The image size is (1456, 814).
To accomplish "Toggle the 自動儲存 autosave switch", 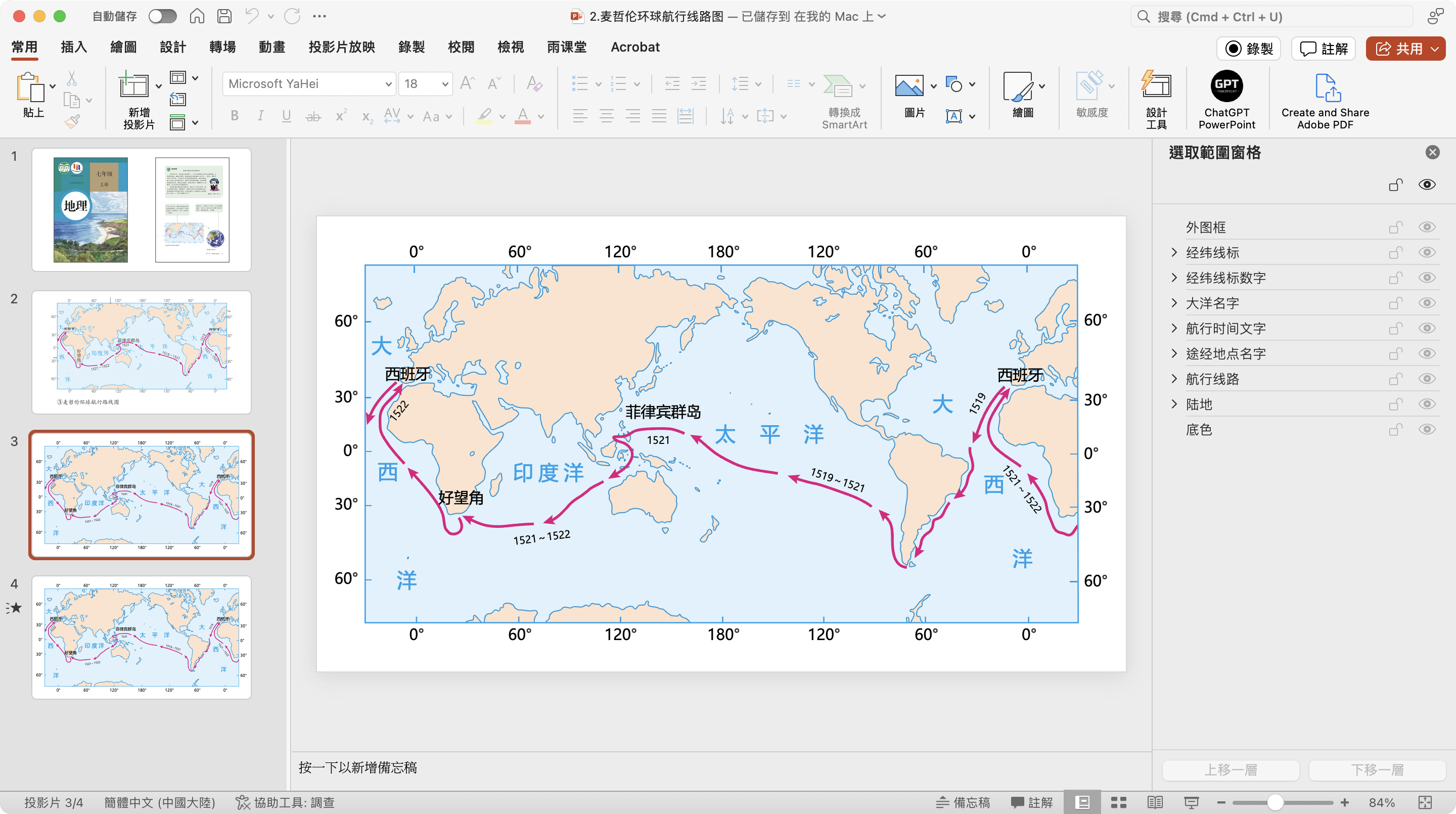I will coord(163,16).
